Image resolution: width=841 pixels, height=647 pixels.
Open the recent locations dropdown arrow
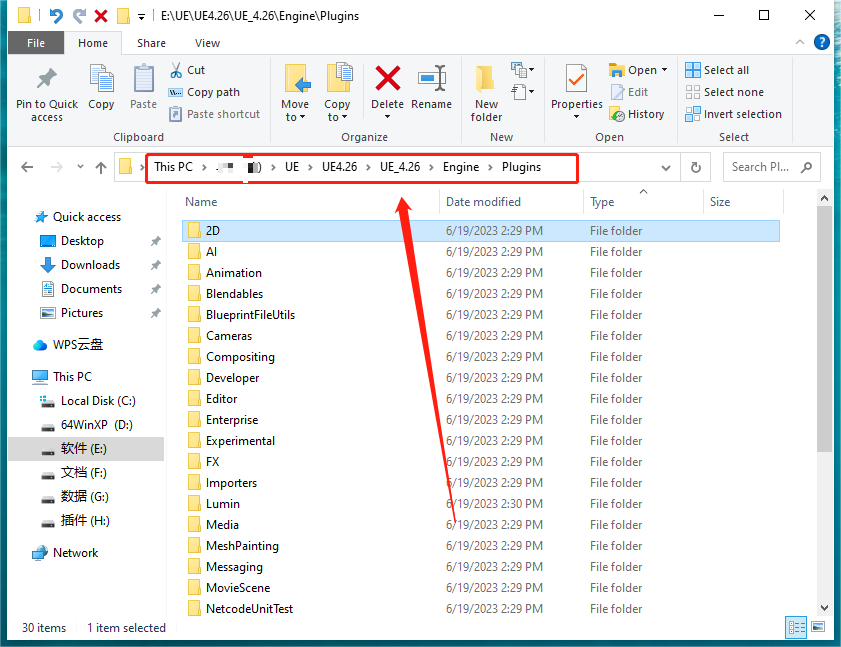pos(80,167)
